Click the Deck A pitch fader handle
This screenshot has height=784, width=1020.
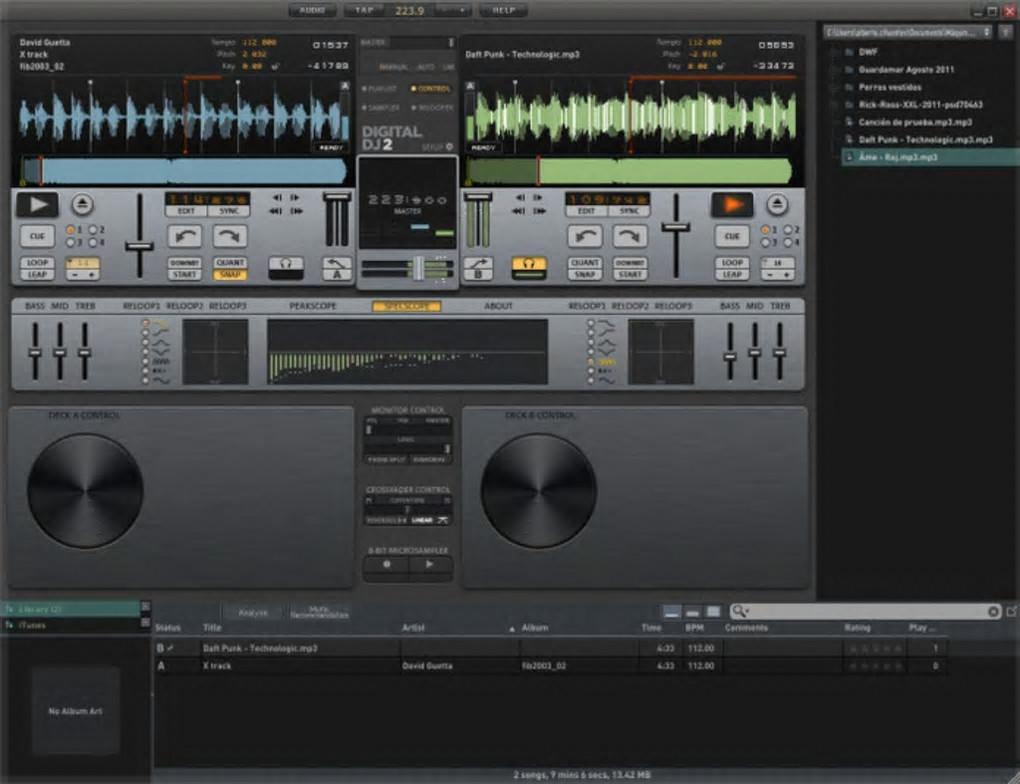[x=139, y=245]
